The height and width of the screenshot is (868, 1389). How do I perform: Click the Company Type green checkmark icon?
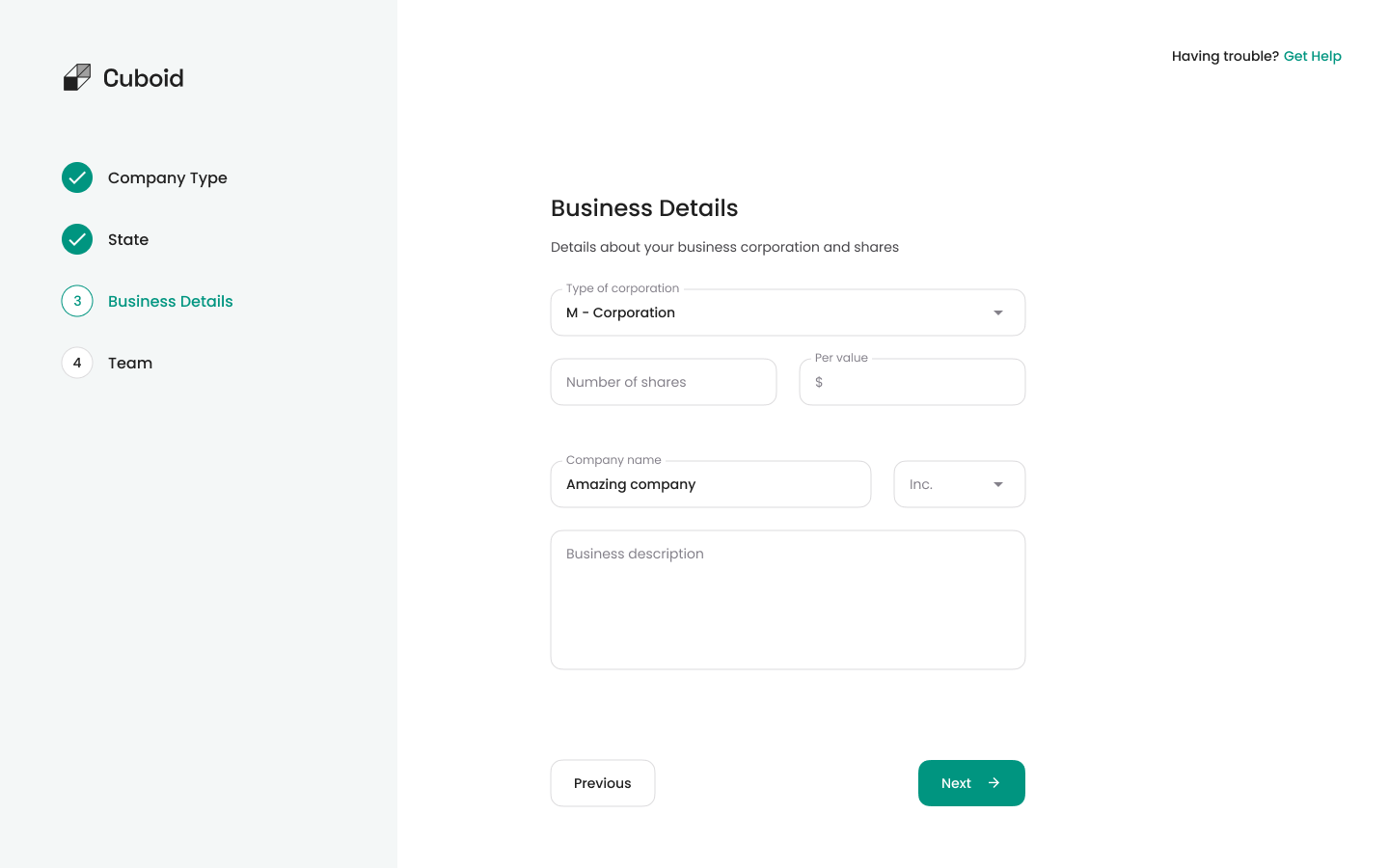77,177
